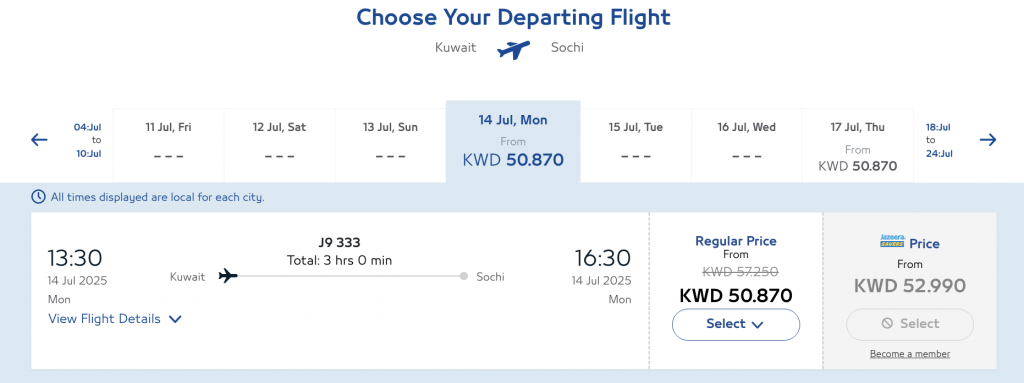This screenshot has width=1024, height=383.
Task: Click the Become a member link
Action: (910, 354)
